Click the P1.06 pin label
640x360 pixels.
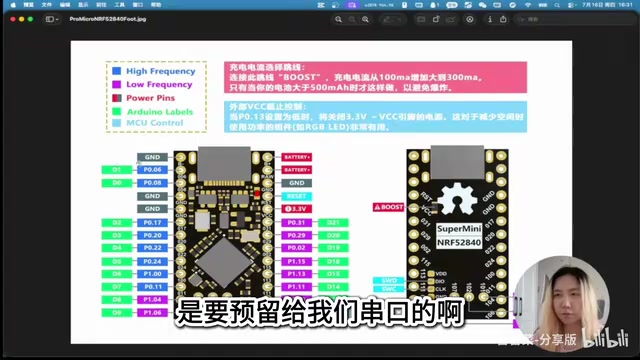[152, 313]
